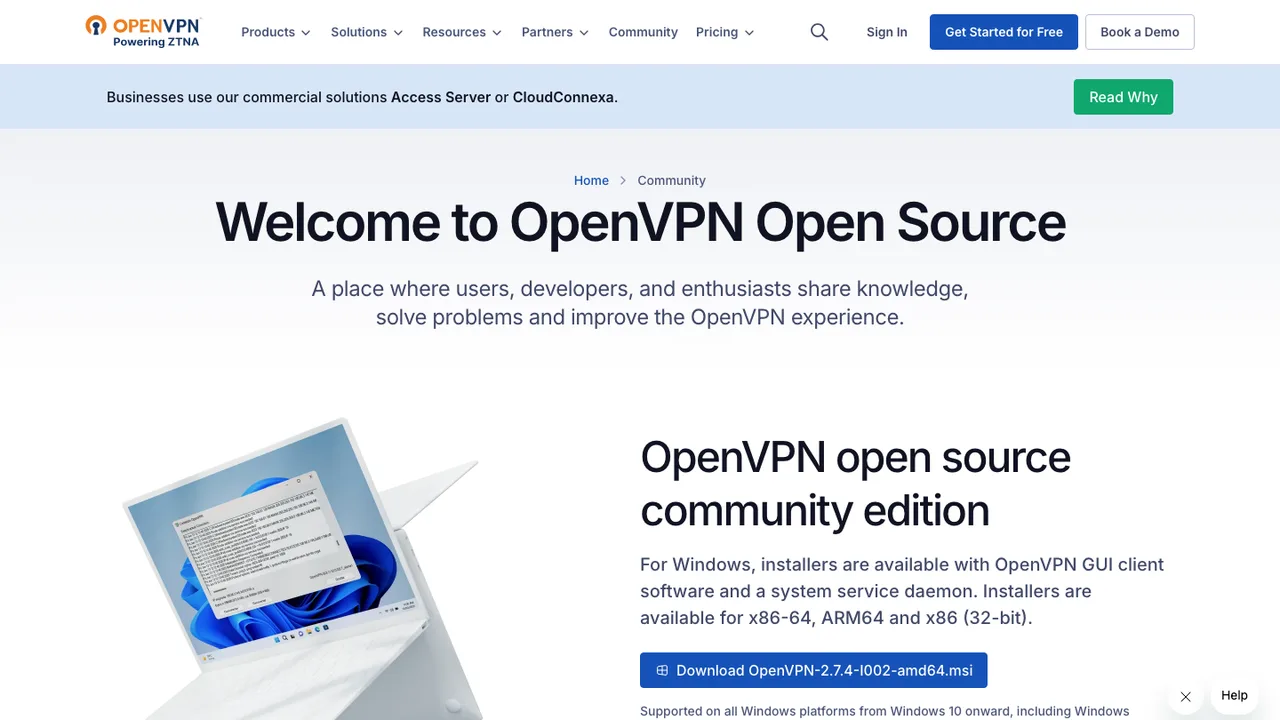The height and width of the screenshot is (720, 1280).
Task: Expand the Partners dropdown menu
Action: [x=555, y=32]
